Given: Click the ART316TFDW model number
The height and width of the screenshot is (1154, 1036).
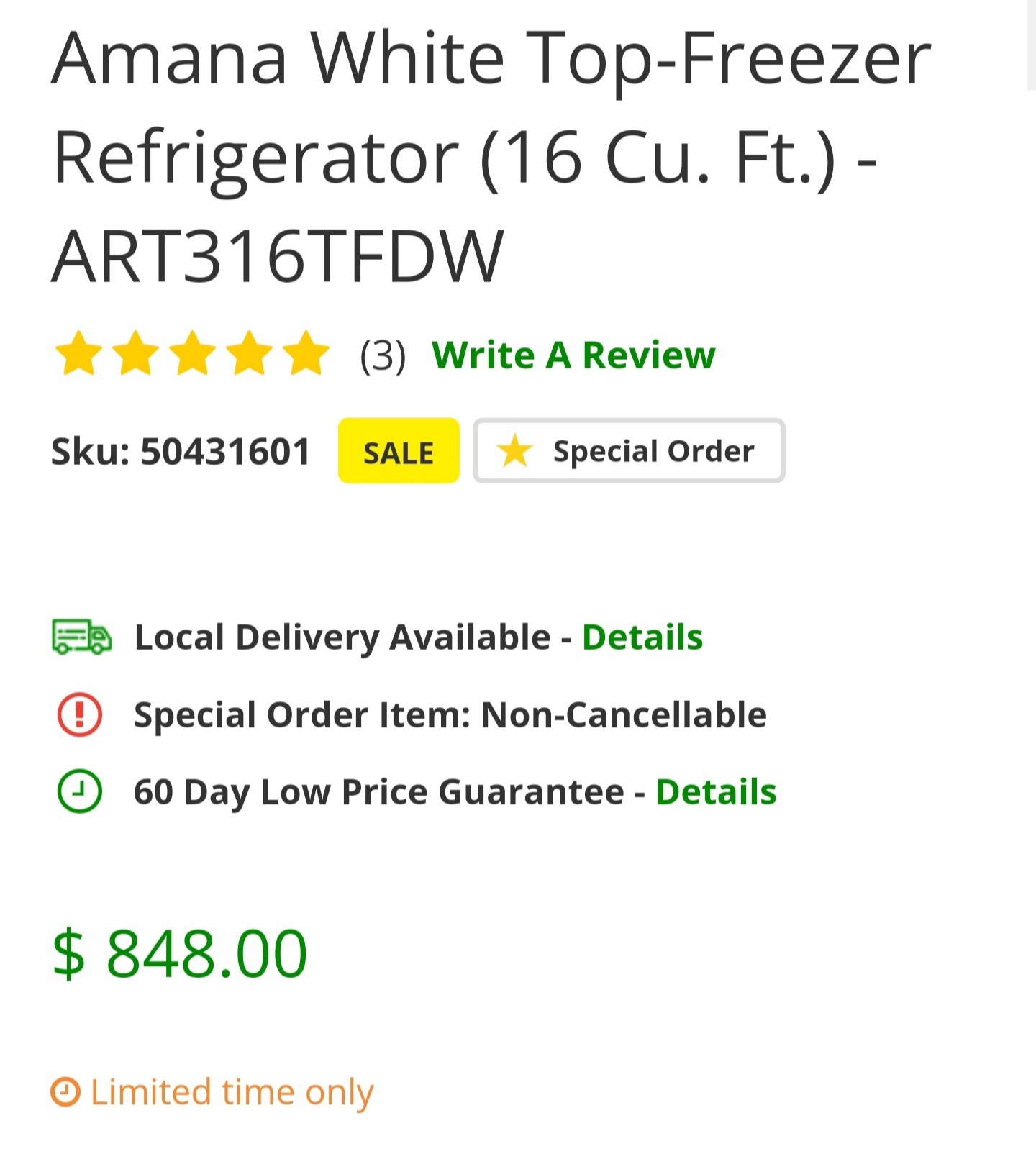Looking at the screenshot, I should [278, 255].
